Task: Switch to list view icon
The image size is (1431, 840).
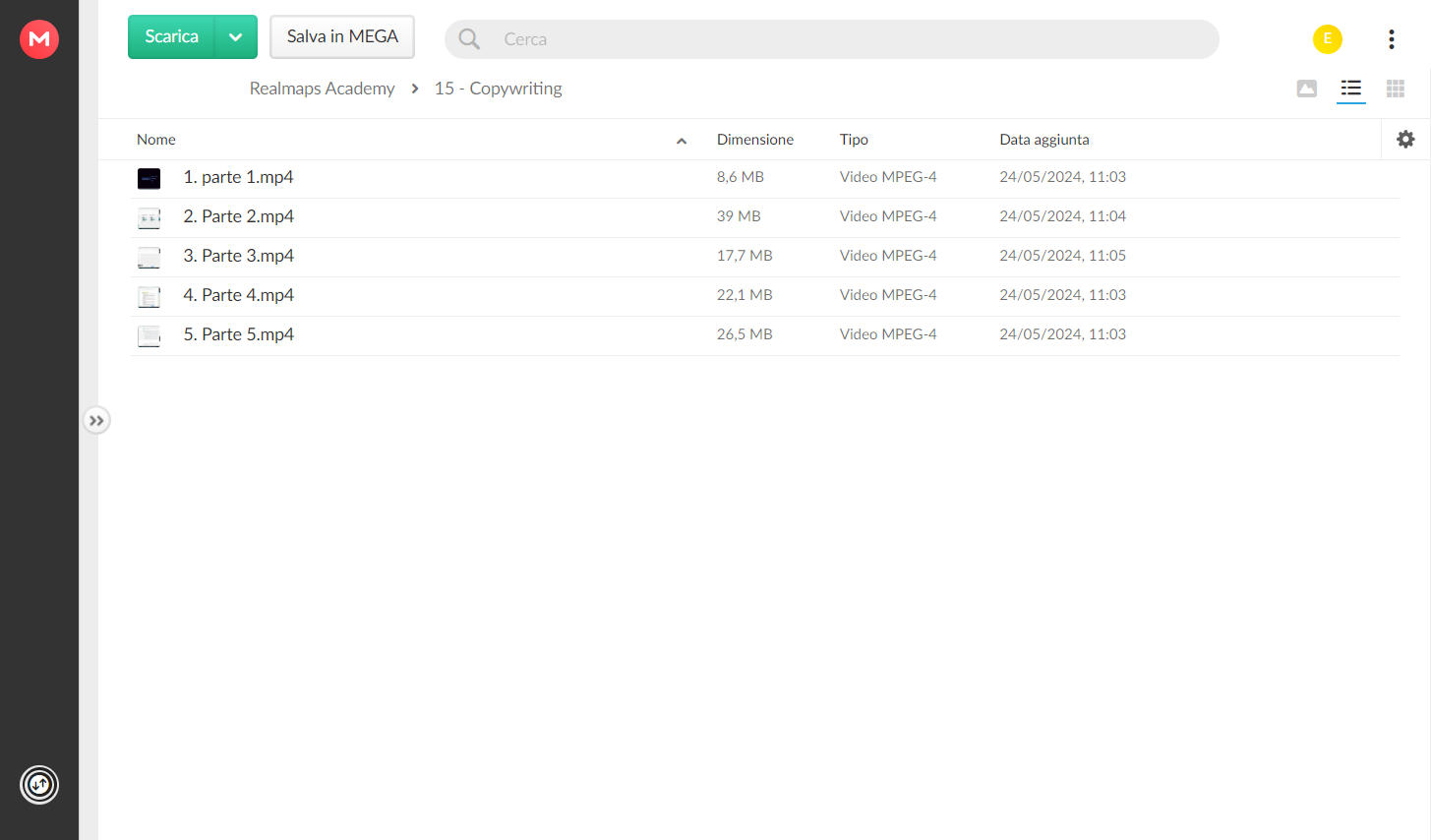Action: point(1351,89)
